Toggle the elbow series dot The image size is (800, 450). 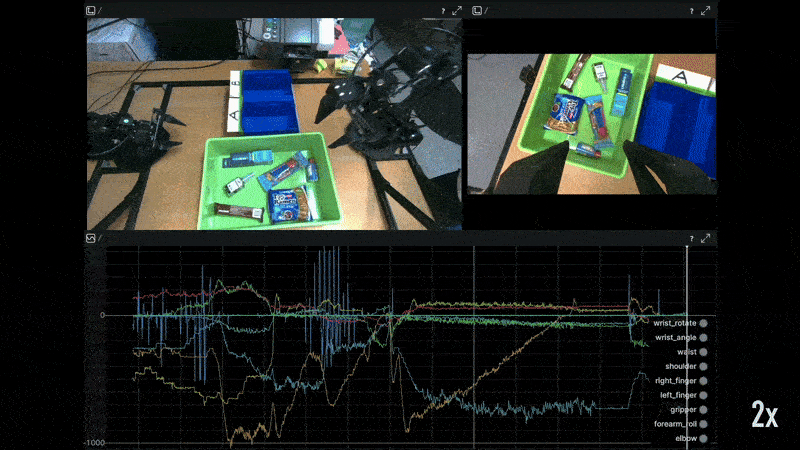click(704, 438)
